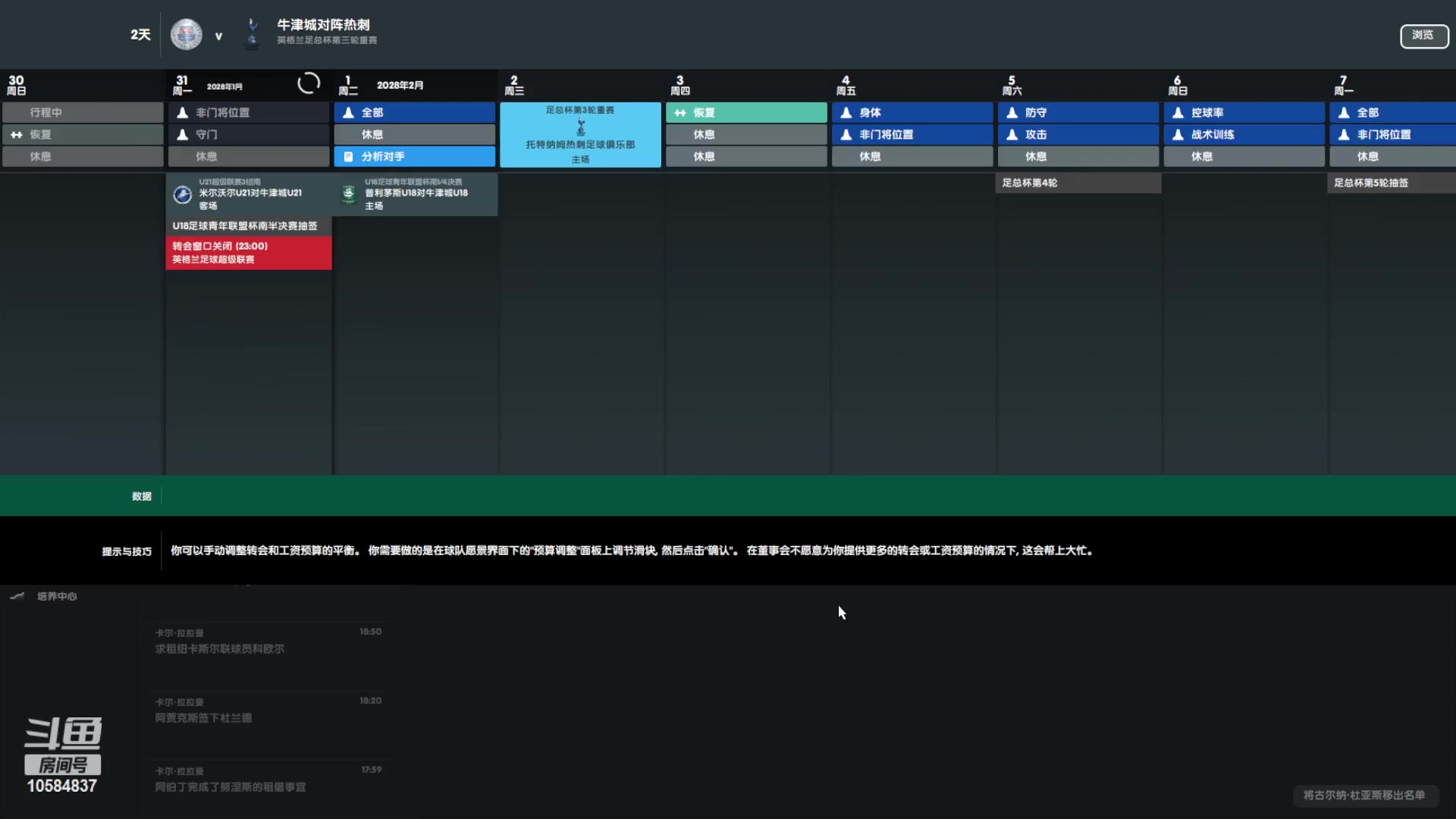Click cone icon beside 战术训练
The height and width of the screenshot is (819, 1456).
pyautogui.click(x=1178, y=134)
